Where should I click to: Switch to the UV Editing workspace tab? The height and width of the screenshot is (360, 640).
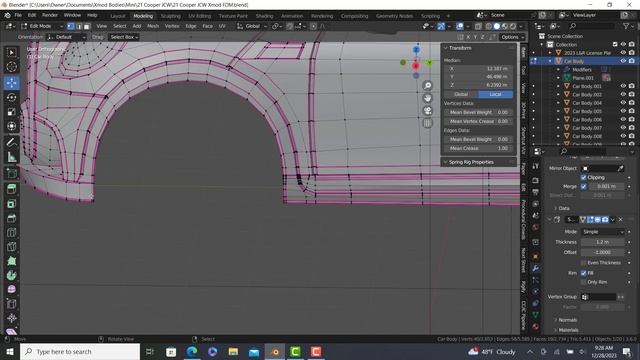point(199,16)
